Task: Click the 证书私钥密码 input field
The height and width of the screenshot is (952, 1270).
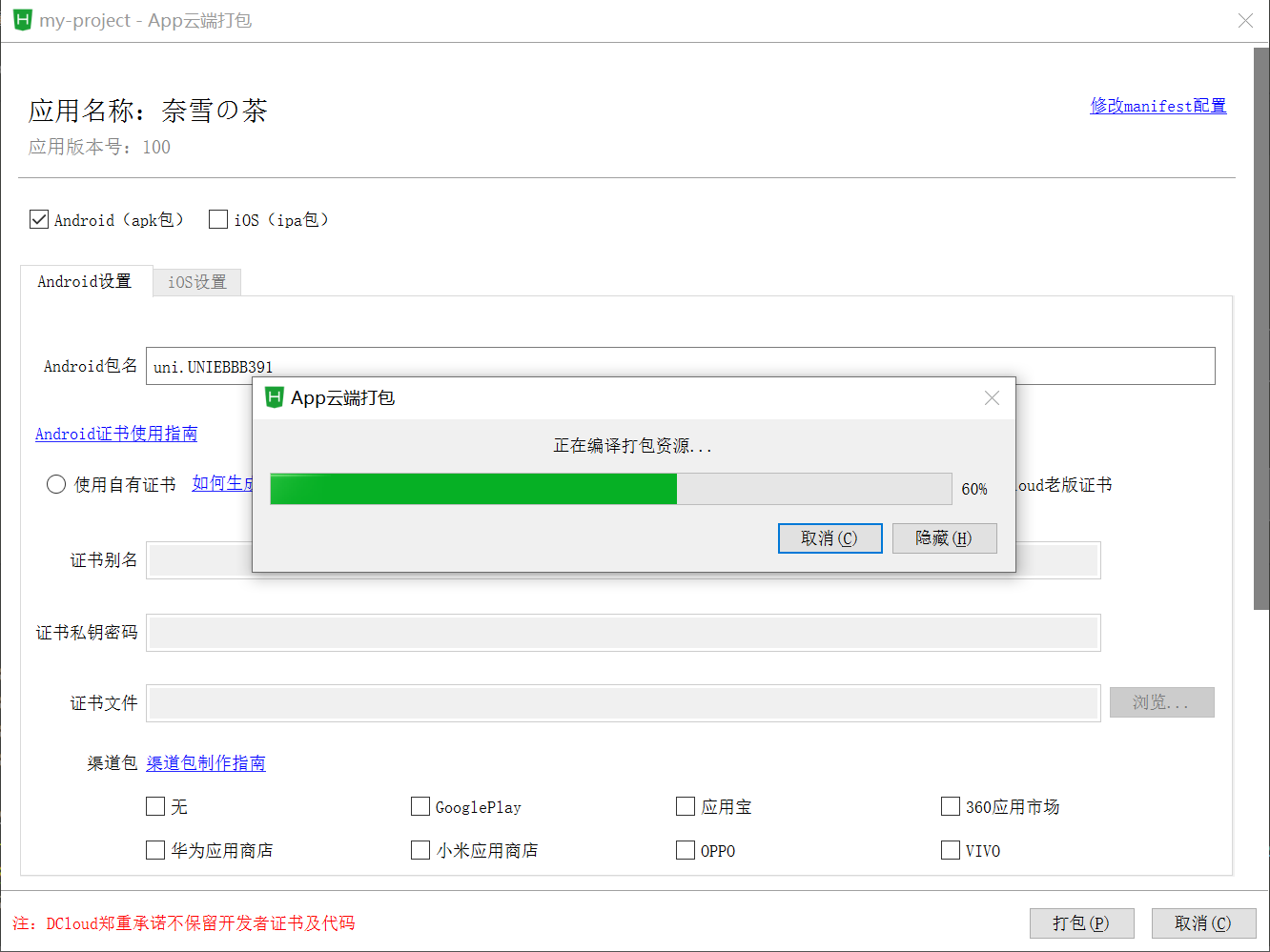Action: [624, 633]
